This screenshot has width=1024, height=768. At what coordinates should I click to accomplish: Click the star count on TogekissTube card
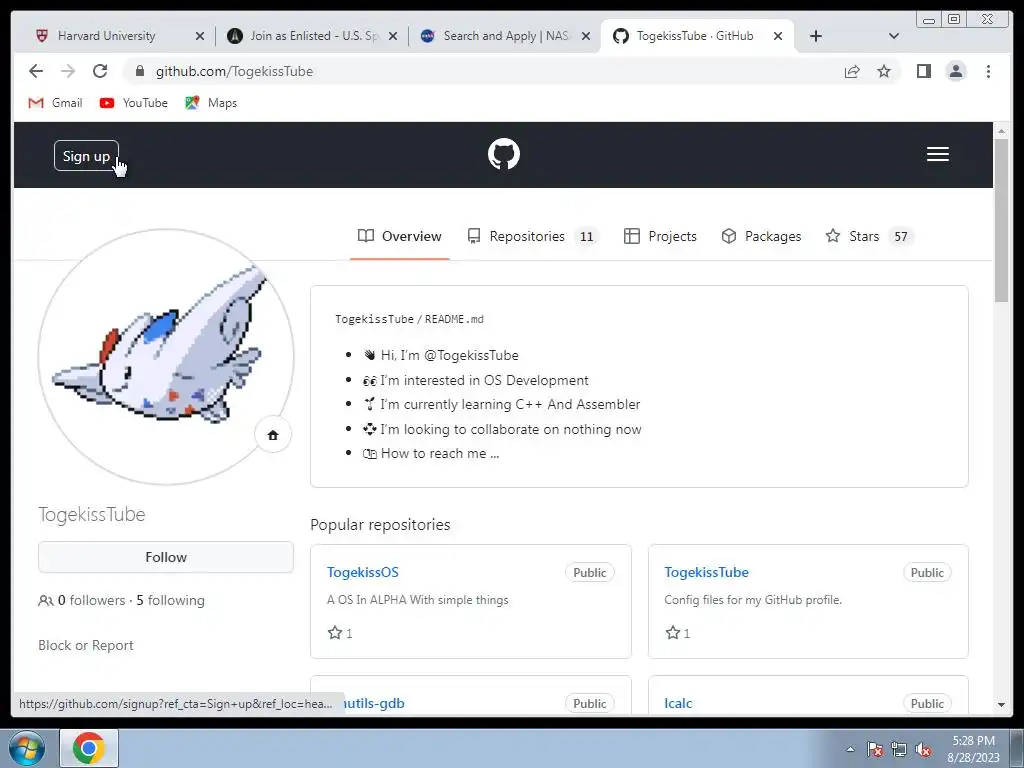click(678, 633)
